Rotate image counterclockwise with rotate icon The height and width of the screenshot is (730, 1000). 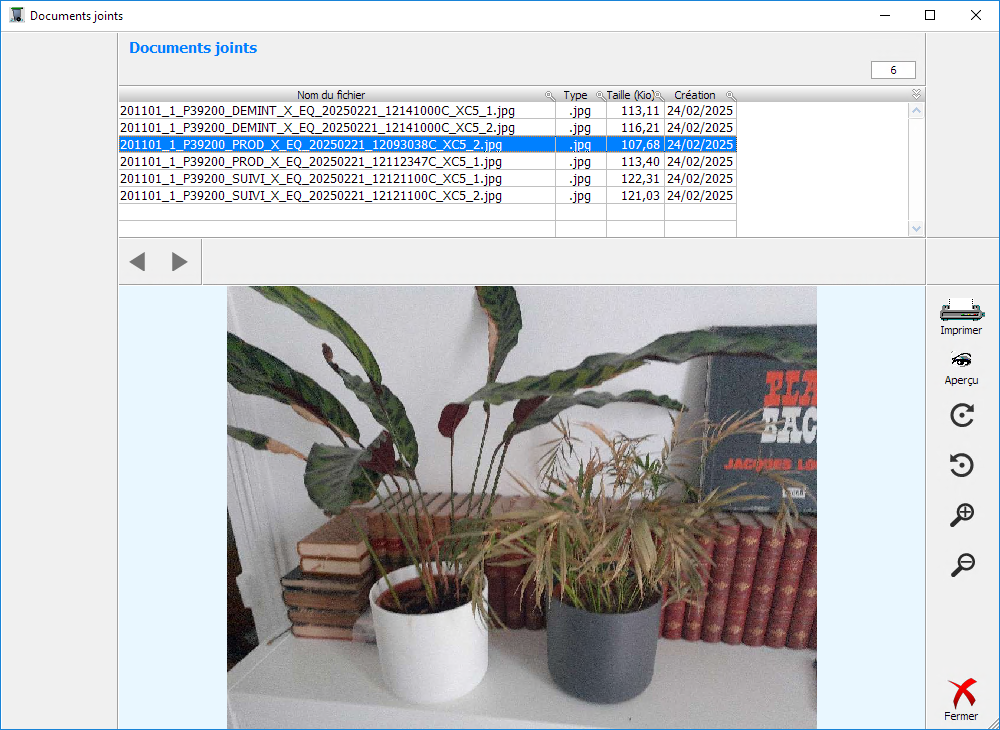[961, 465]
